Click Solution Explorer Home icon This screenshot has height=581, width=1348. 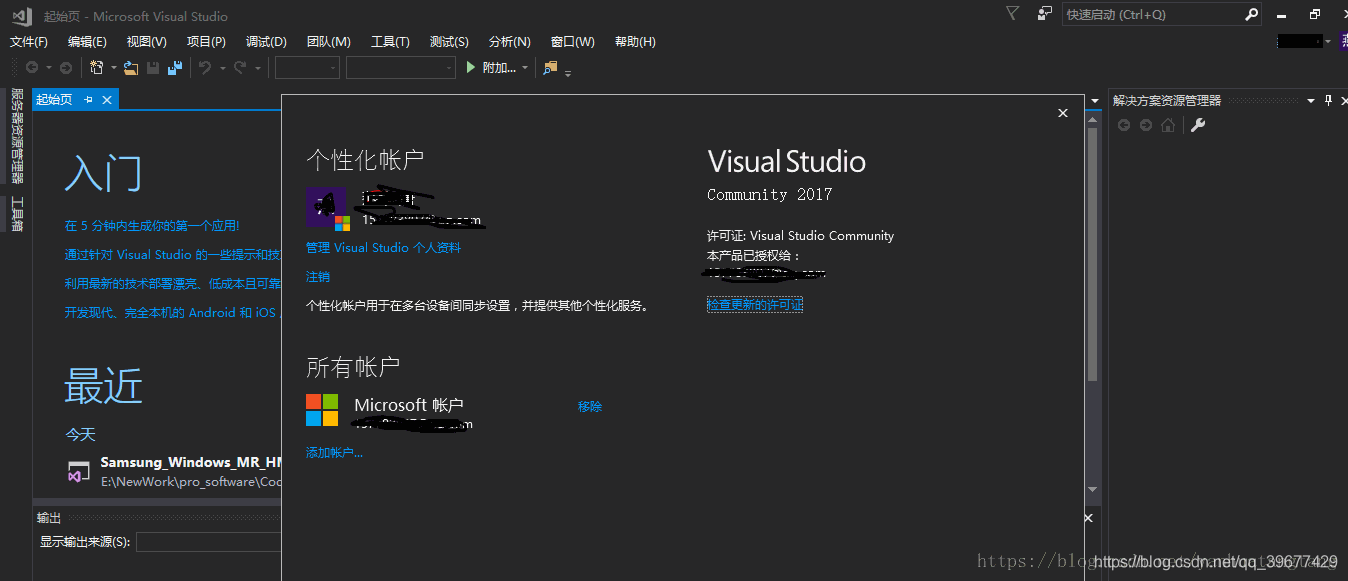point(1168,125)
